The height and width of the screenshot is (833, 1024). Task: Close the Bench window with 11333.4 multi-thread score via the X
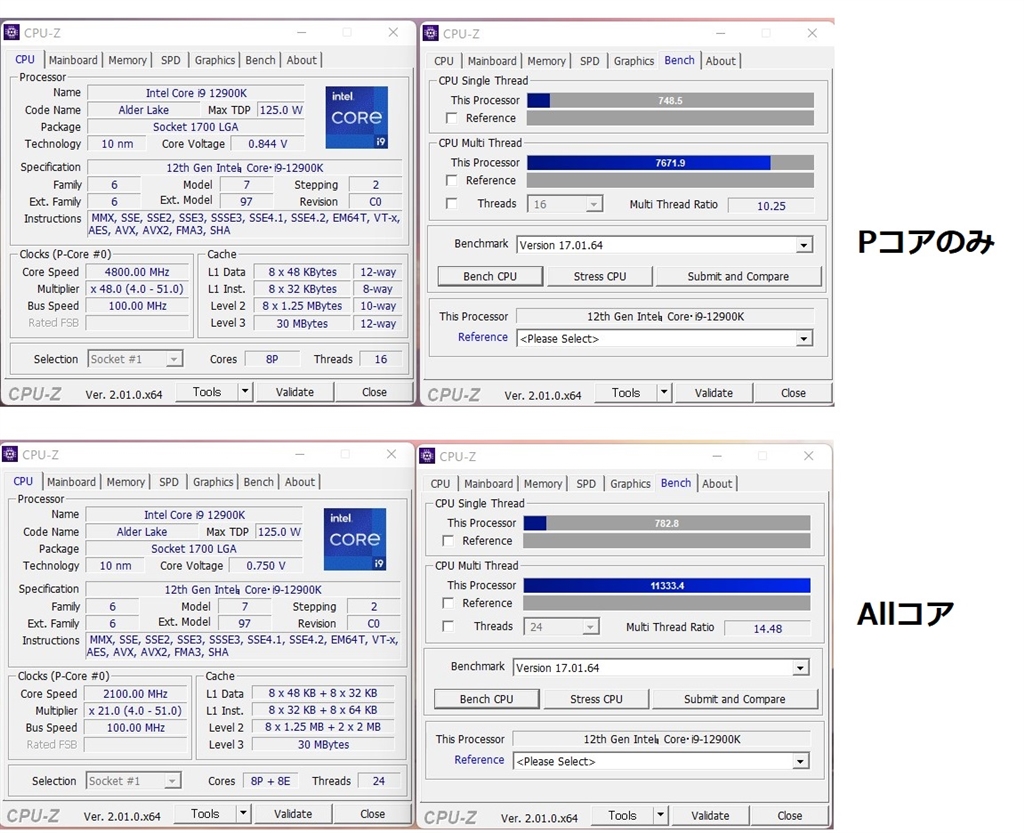(808, 456)
